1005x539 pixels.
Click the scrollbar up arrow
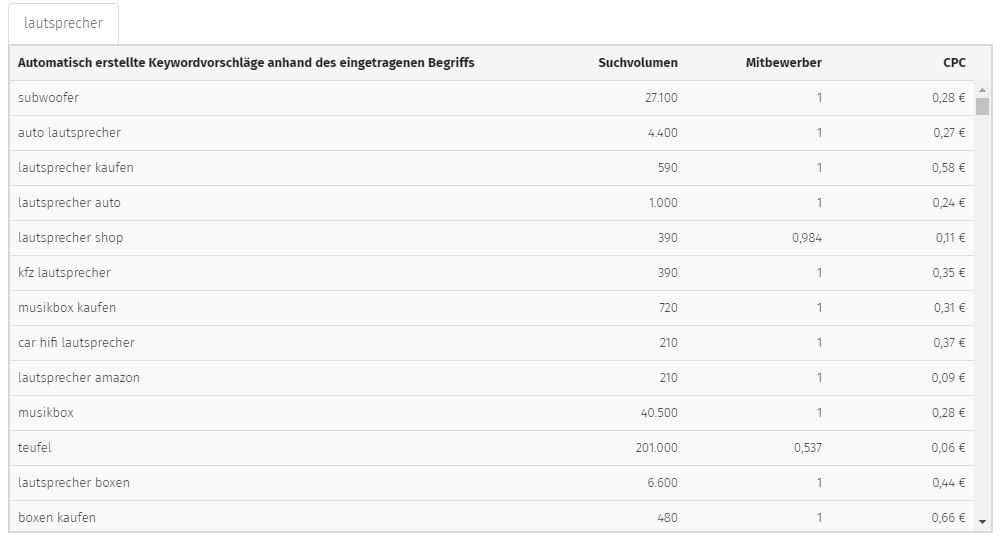[x=982, y=90]
